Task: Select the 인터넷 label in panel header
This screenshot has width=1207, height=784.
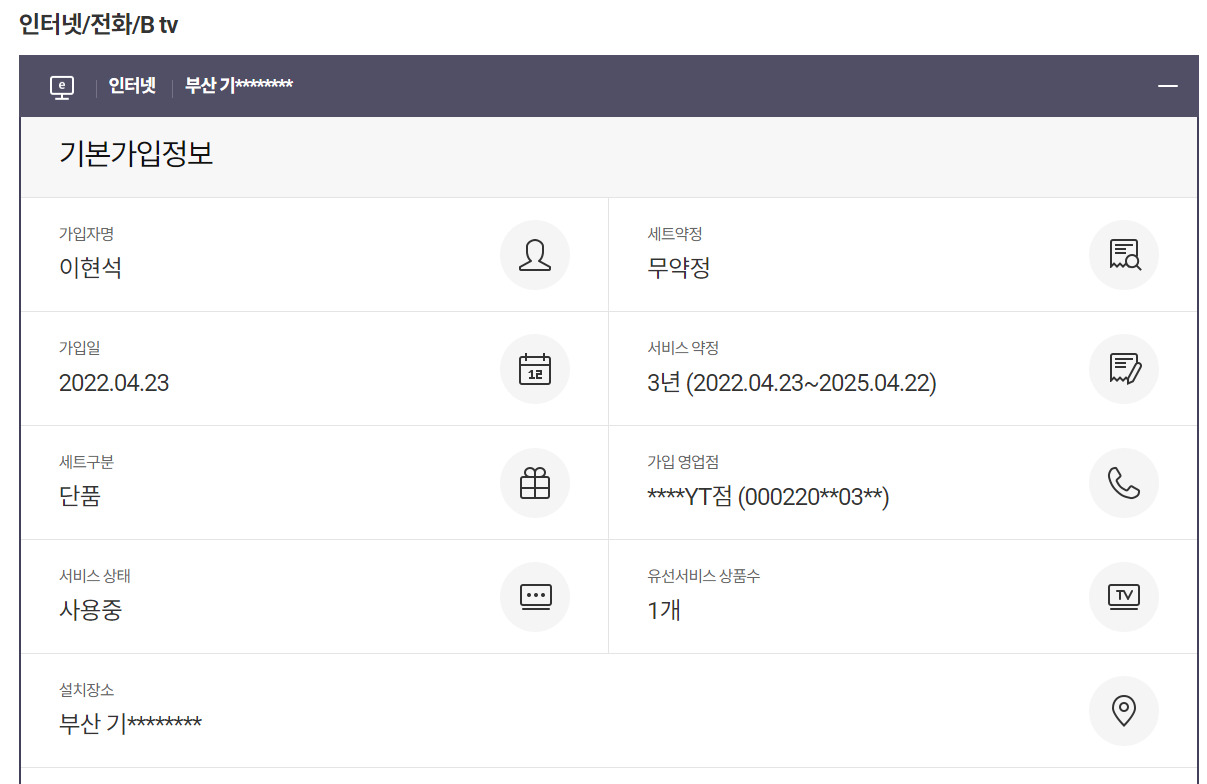Action: click(132, 86)
